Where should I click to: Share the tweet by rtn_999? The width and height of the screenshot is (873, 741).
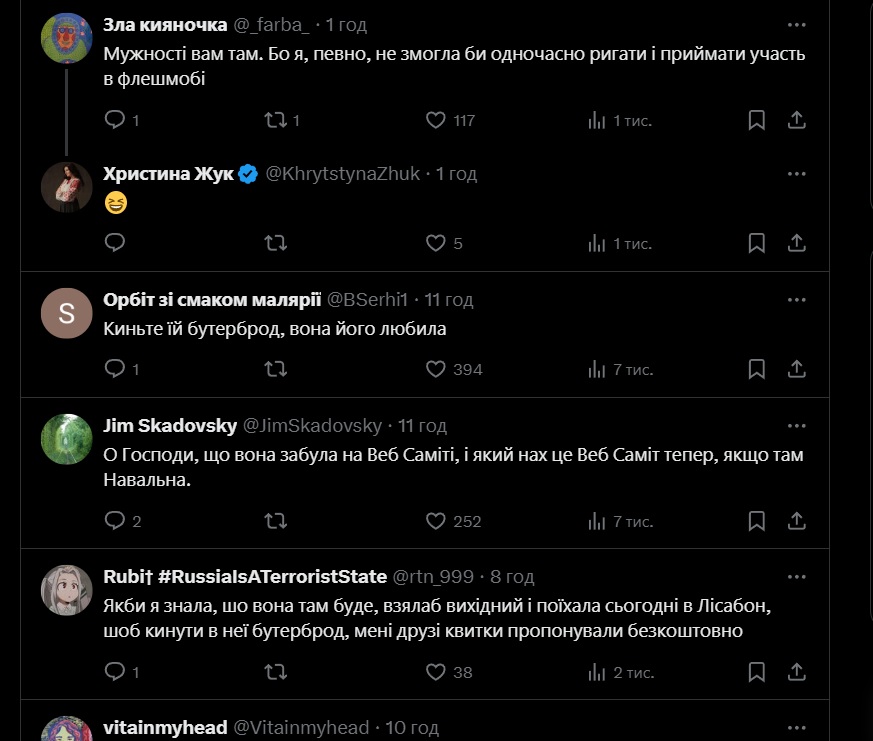pos(797,672)
